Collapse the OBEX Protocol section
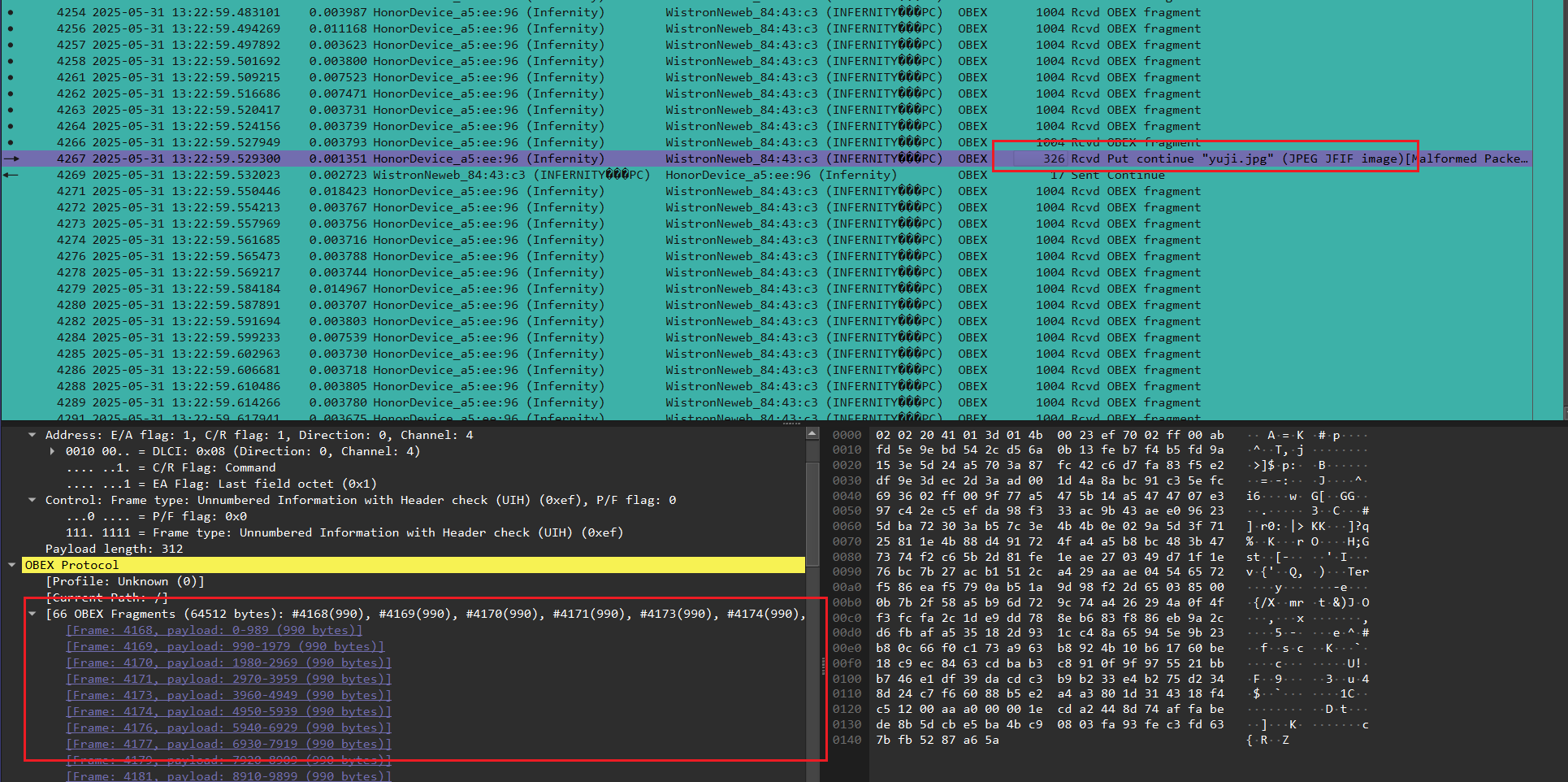 tap(11, 565)
